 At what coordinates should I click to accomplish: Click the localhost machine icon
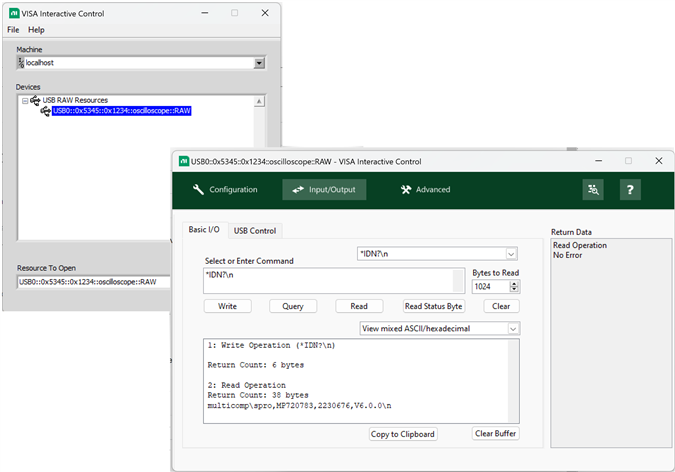click(x=21, y=63)
